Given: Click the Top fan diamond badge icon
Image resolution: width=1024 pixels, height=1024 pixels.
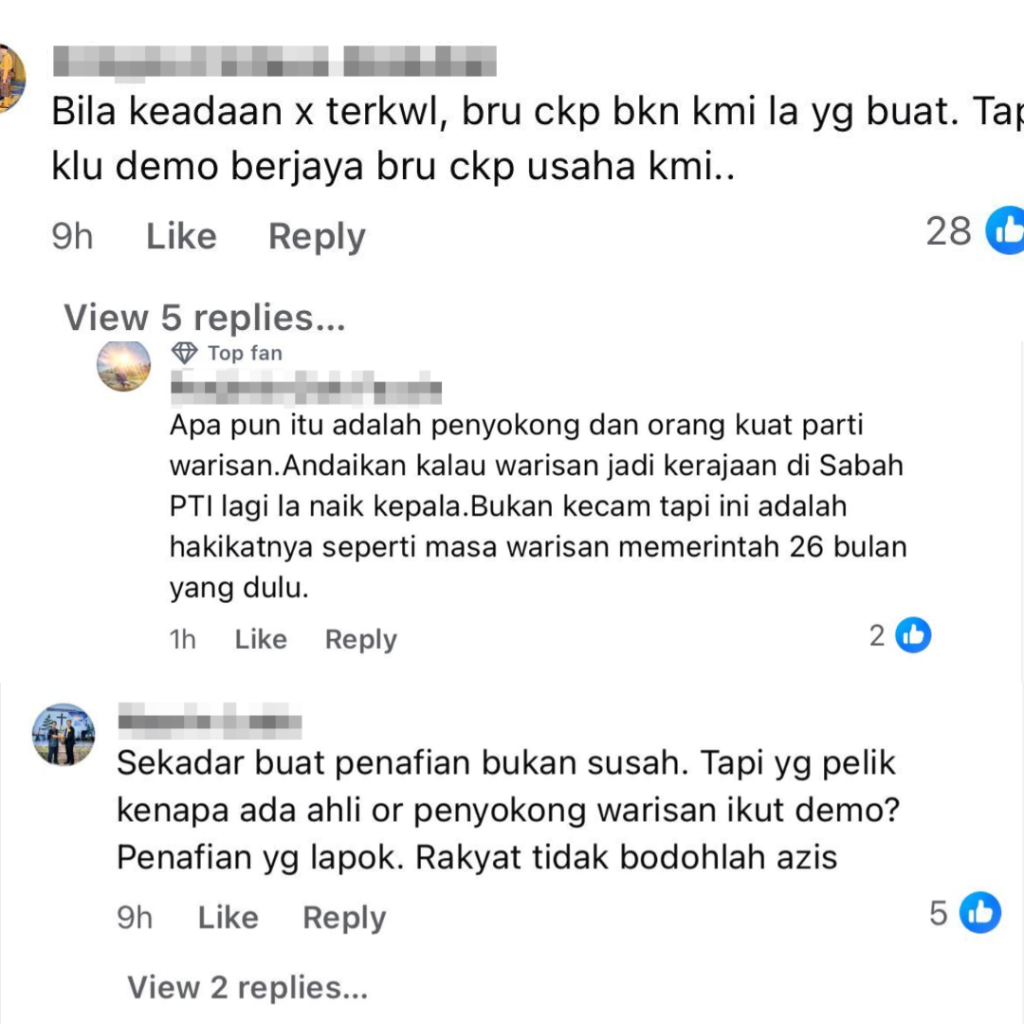Looking at the screenshot, I should click(x=184, y=353).
